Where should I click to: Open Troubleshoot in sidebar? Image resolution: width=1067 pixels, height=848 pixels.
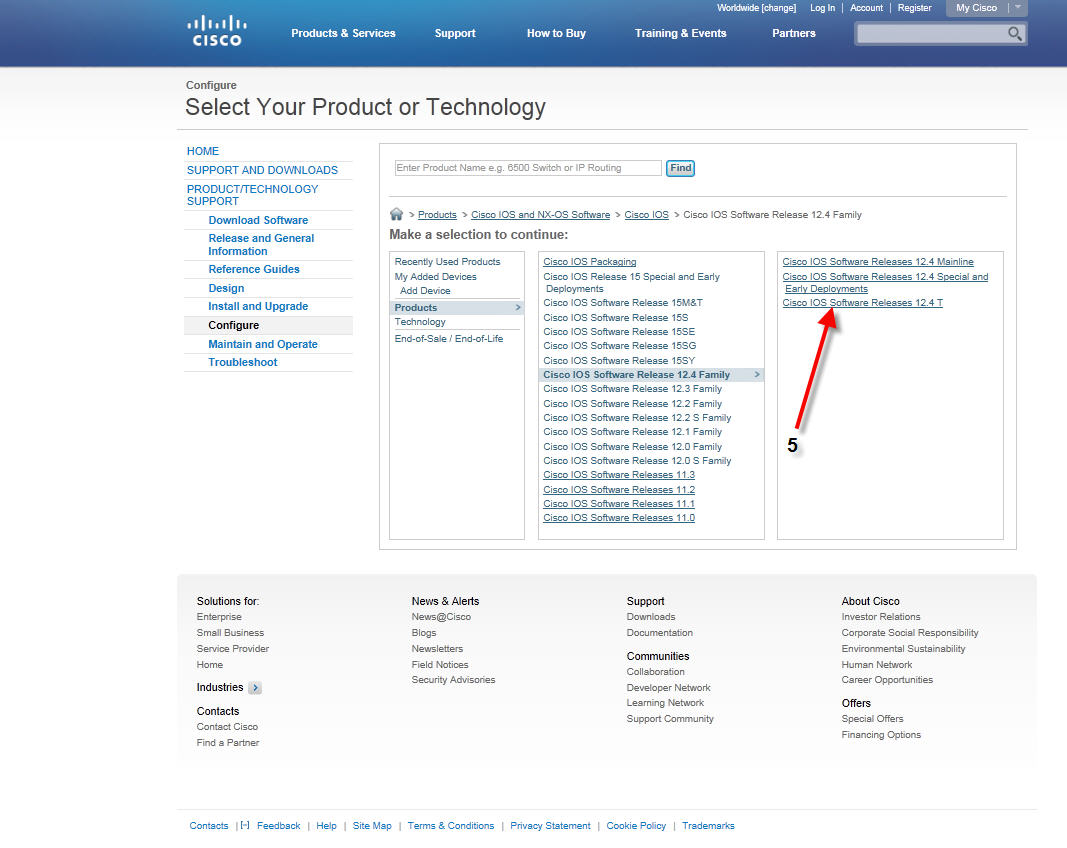[243, 363]
